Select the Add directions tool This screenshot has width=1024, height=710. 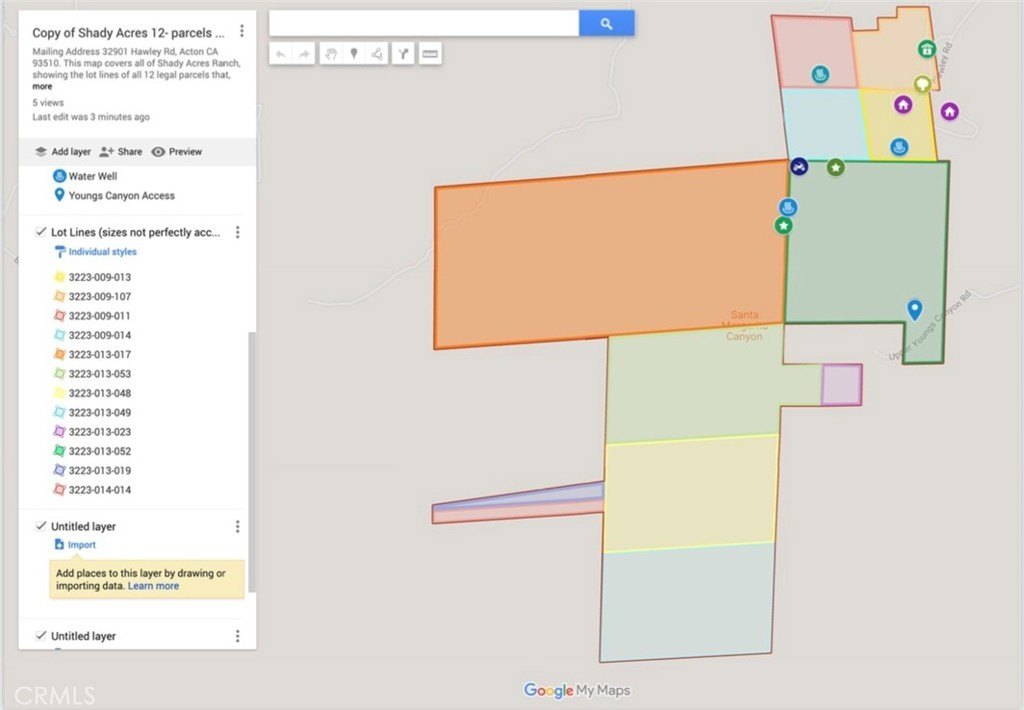[x=403, y=54]
